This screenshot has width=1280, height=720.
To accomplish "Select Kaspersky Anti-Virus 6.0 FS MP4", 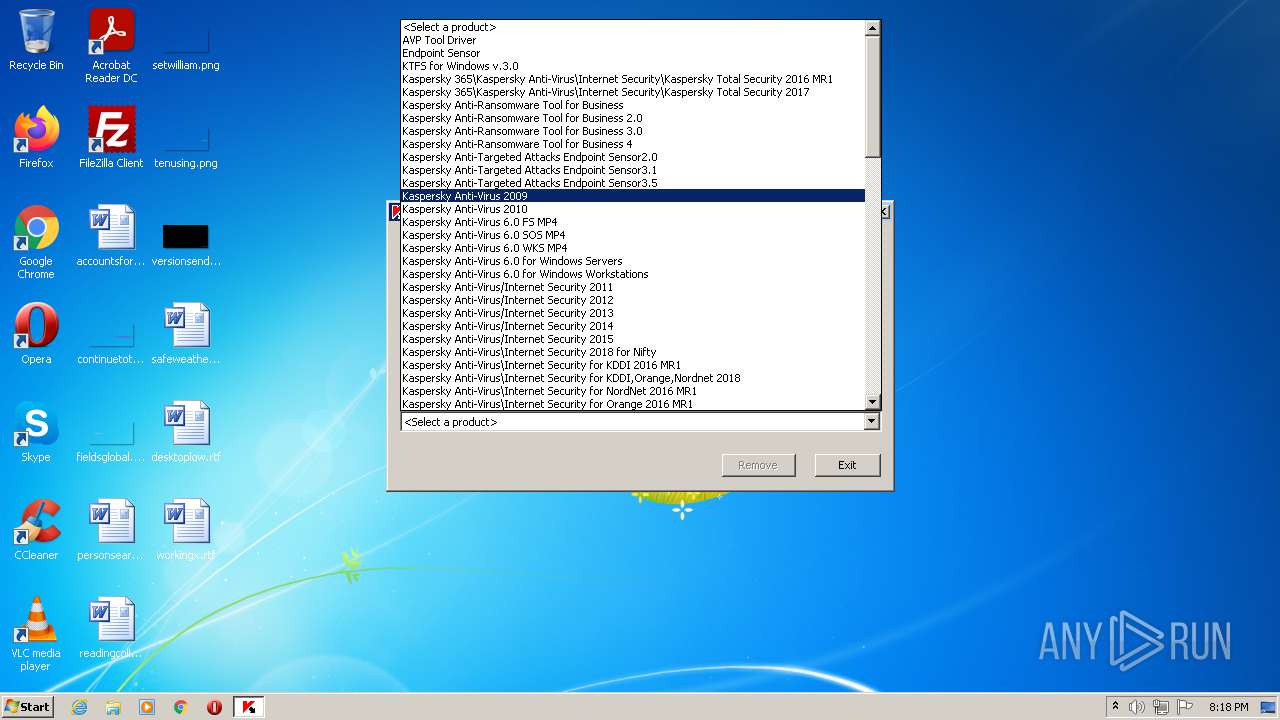I will 633,222.
